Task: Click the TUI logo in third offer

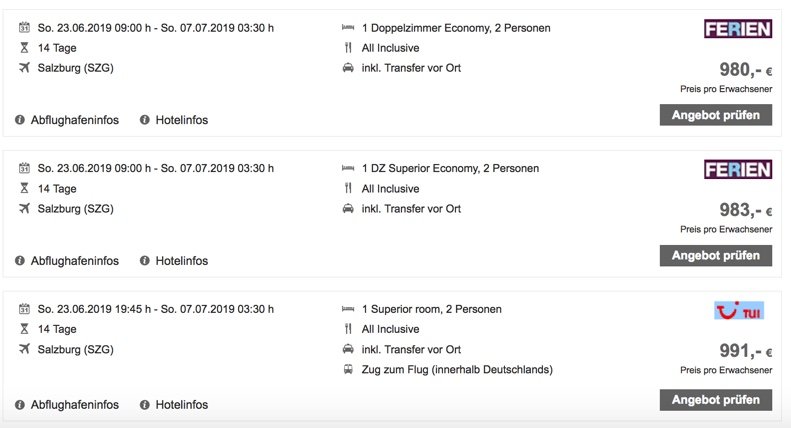Action: pos(738,312)
